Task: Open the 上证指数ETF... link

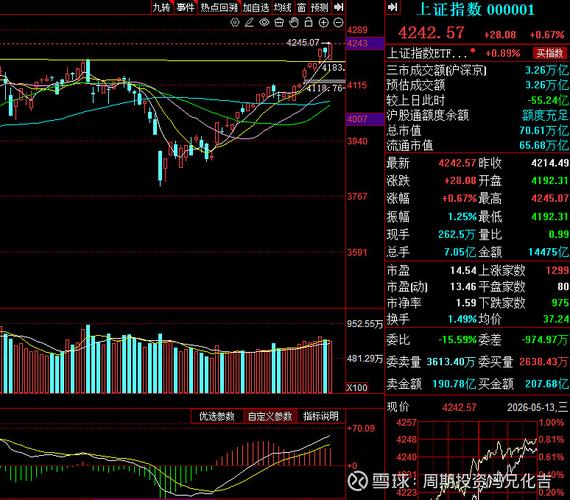Action: [427, 54]
